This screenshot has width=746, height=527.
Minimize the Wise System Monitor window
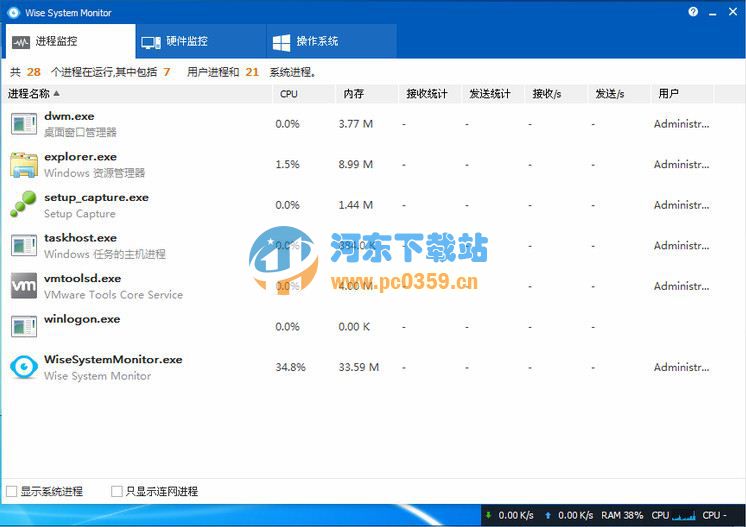[x=712, y=13]
